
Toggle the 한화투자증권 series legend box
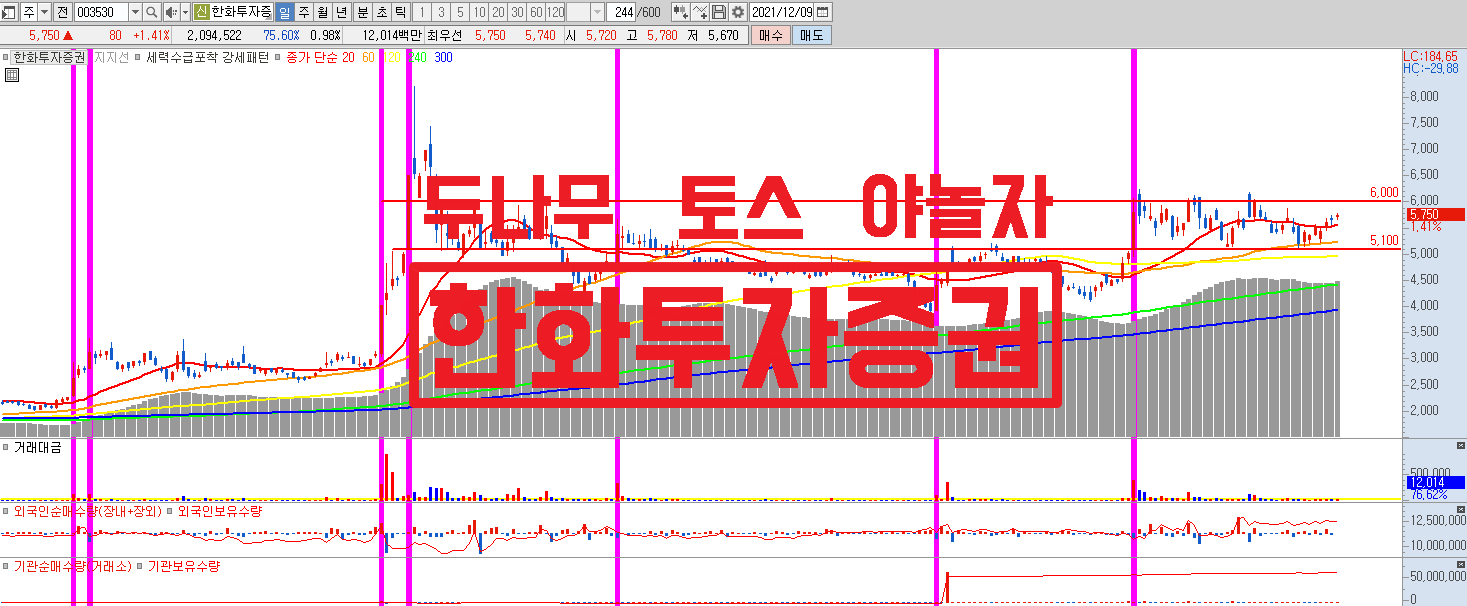(5, 57)
